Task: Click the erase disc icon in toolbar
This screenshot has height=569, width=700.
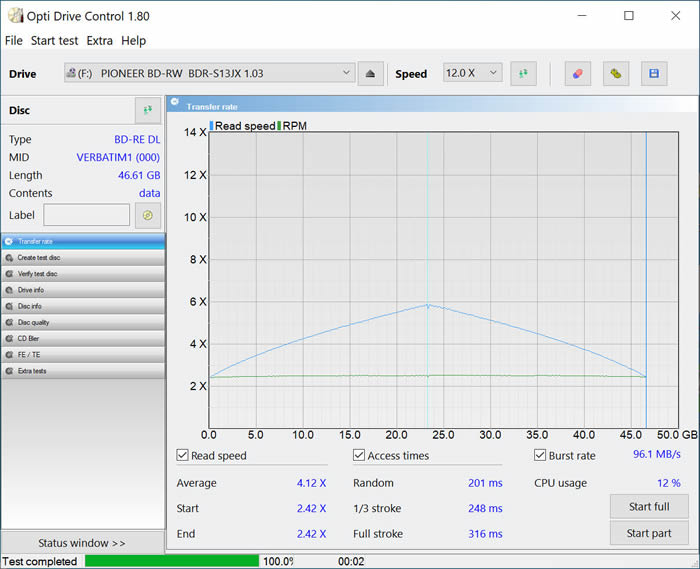Action: pos(577,73)
